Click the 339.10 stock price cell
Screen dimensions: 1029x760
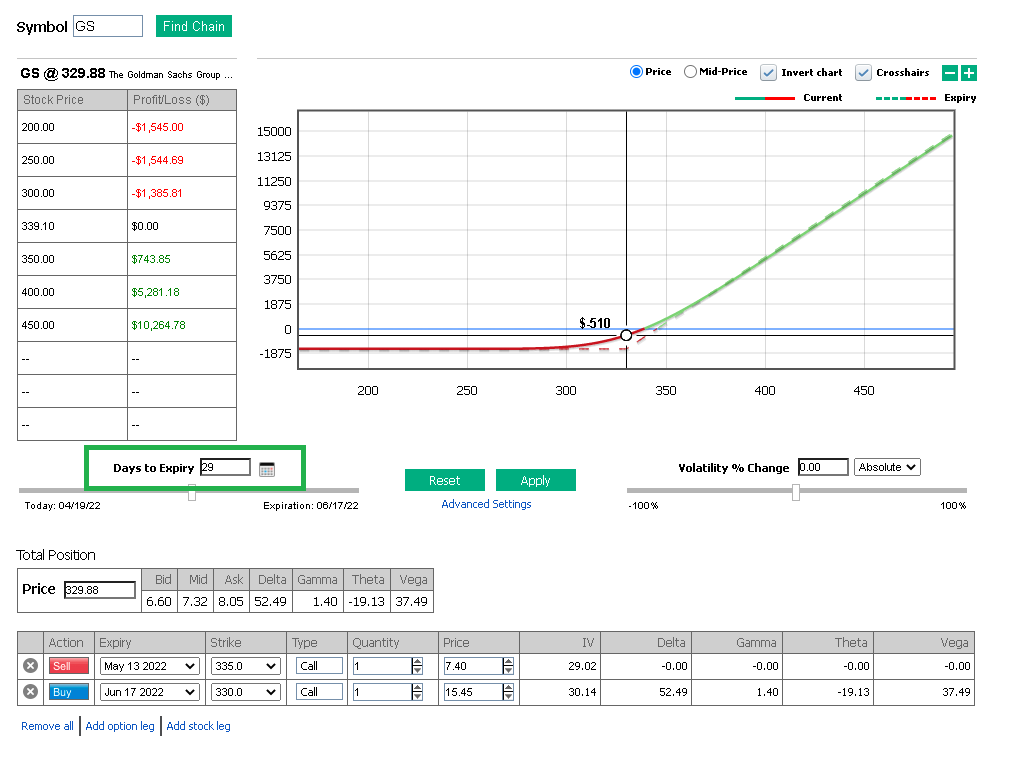tap(72, 226)
